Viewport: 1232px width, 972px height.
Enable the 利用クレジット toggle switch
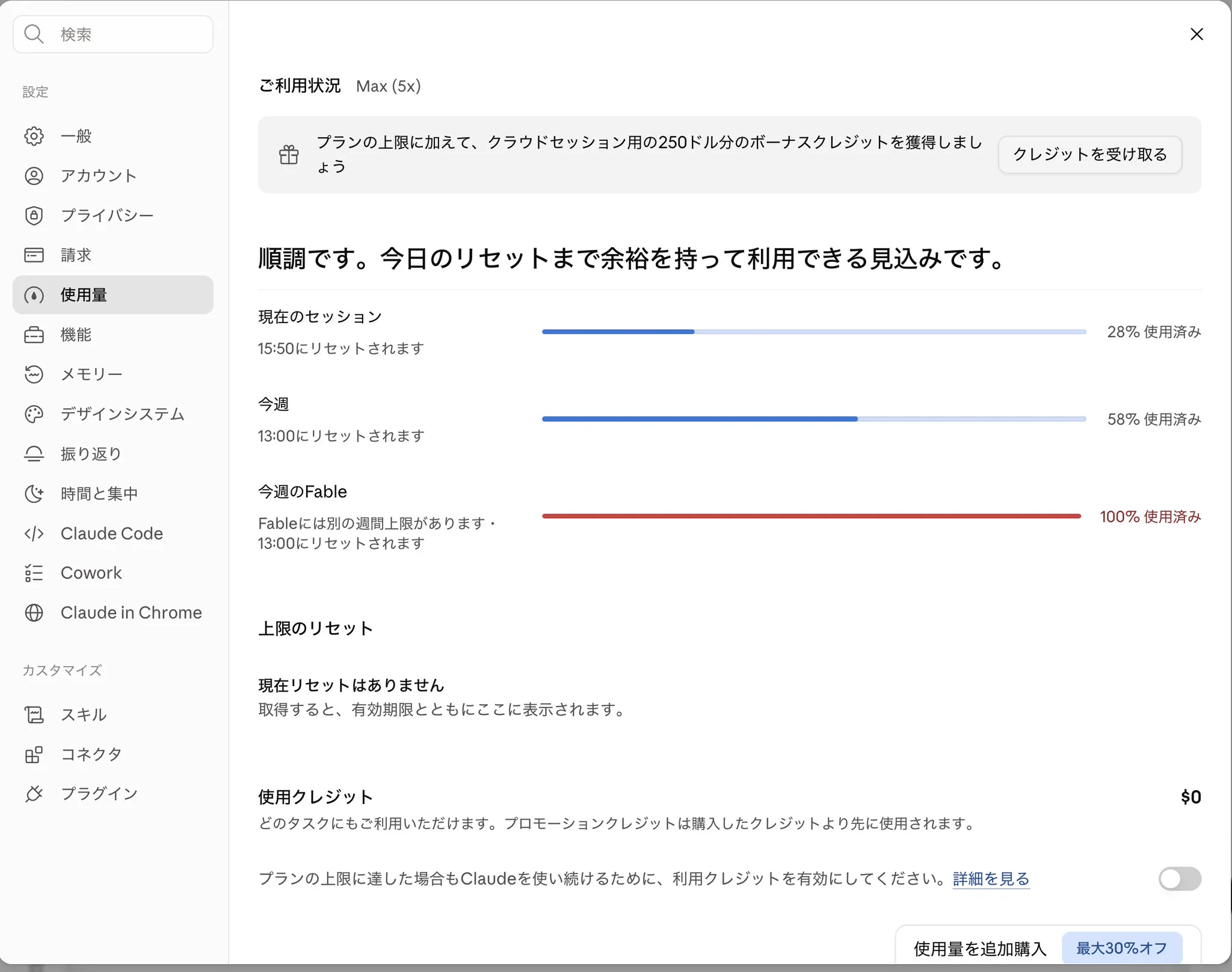click(1180, 879)
